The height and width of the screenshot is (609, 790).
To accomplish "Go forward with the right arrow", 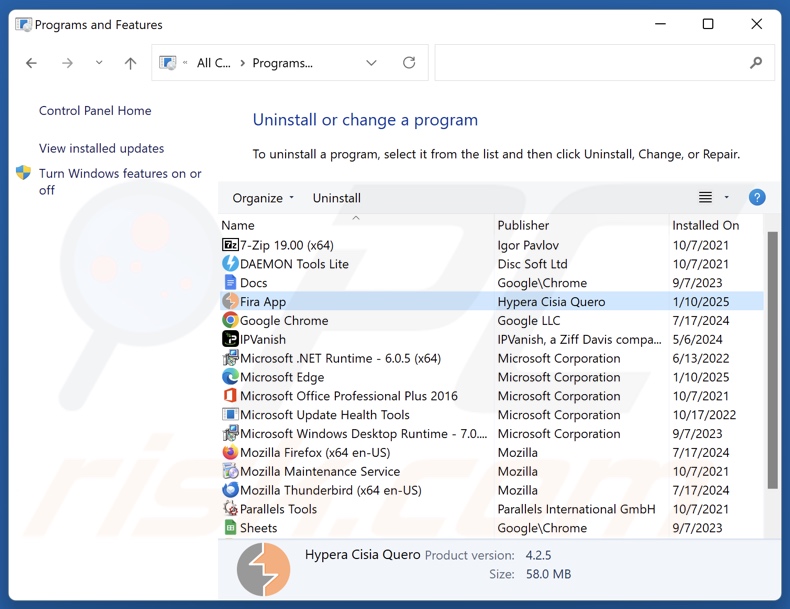I will (67, 63).
